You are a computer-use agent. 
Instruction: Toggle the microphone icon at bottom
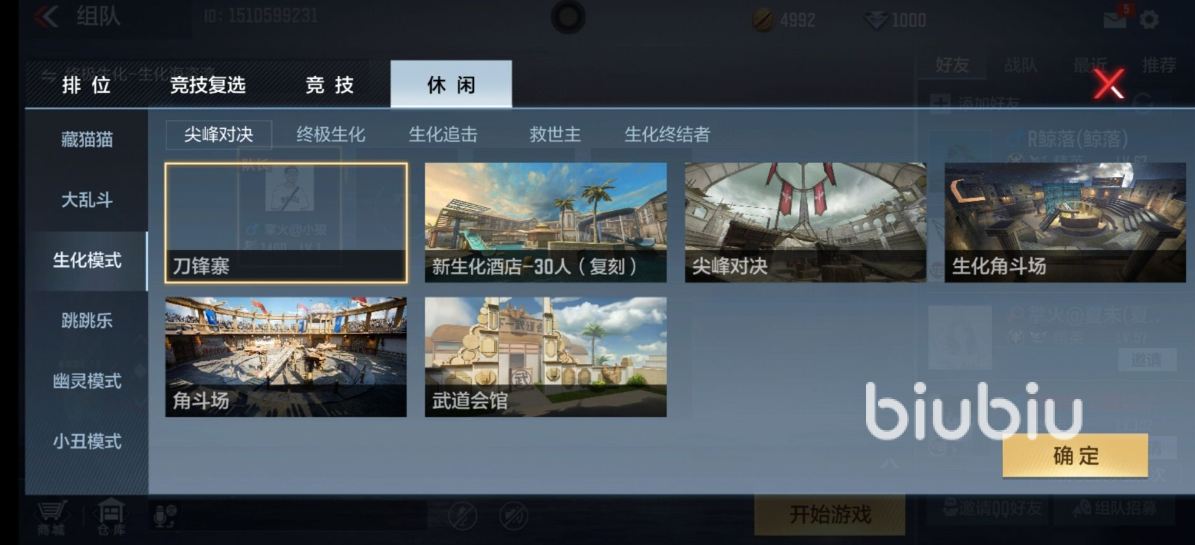tap(165, 516)
